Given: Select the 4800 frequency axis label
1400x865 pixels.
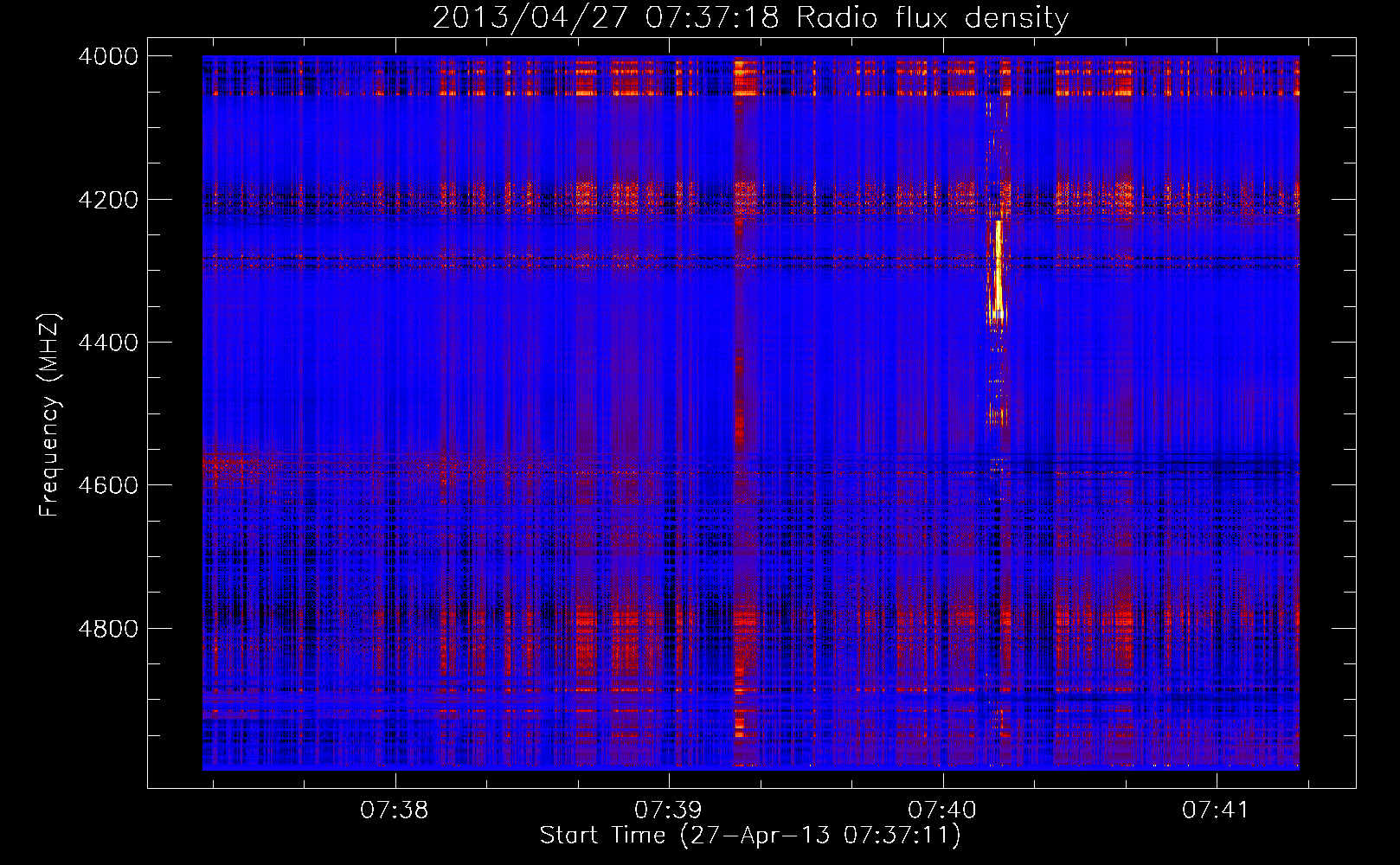Looking at the screenshot, I should click(x=108, y=628).
